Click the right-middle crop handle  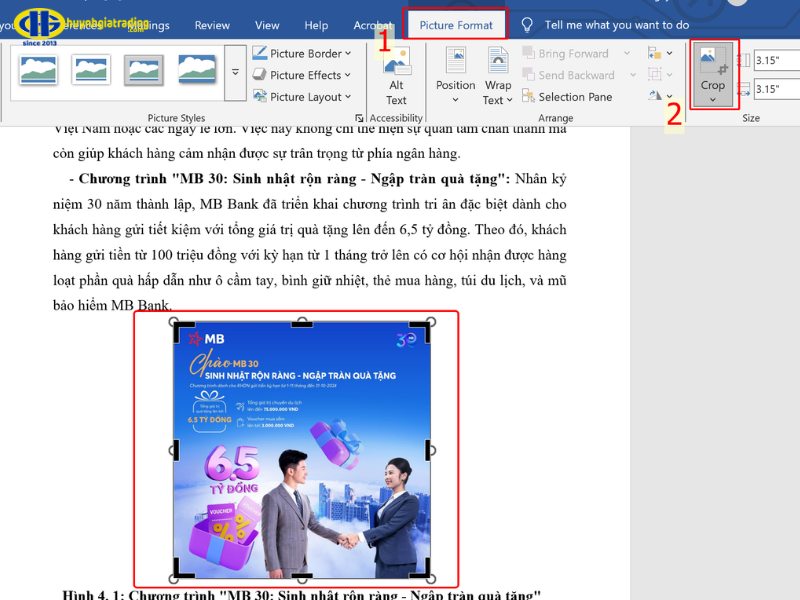[x=428, y=451]
